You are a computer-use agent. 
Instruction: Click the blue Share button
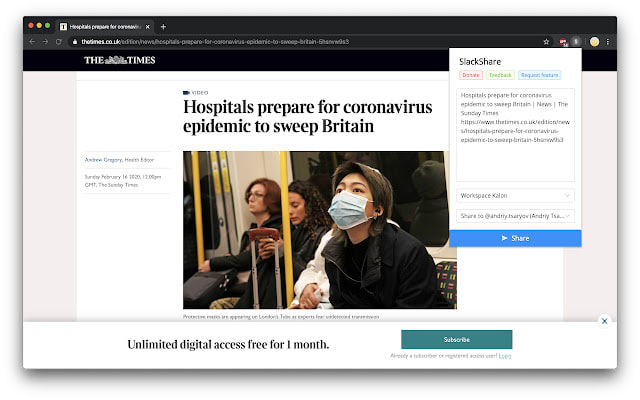coord(515,238)
